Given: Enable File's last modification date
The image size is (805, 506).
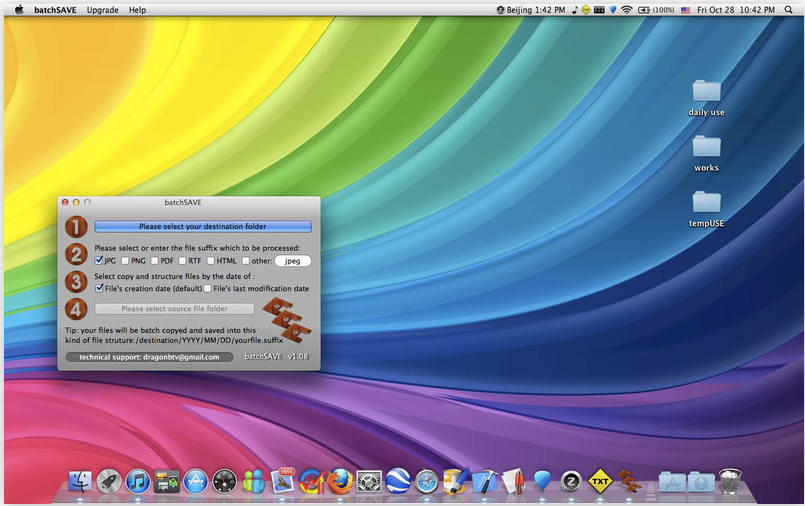Looking at the screenshot, I should (x=207, y=288).
